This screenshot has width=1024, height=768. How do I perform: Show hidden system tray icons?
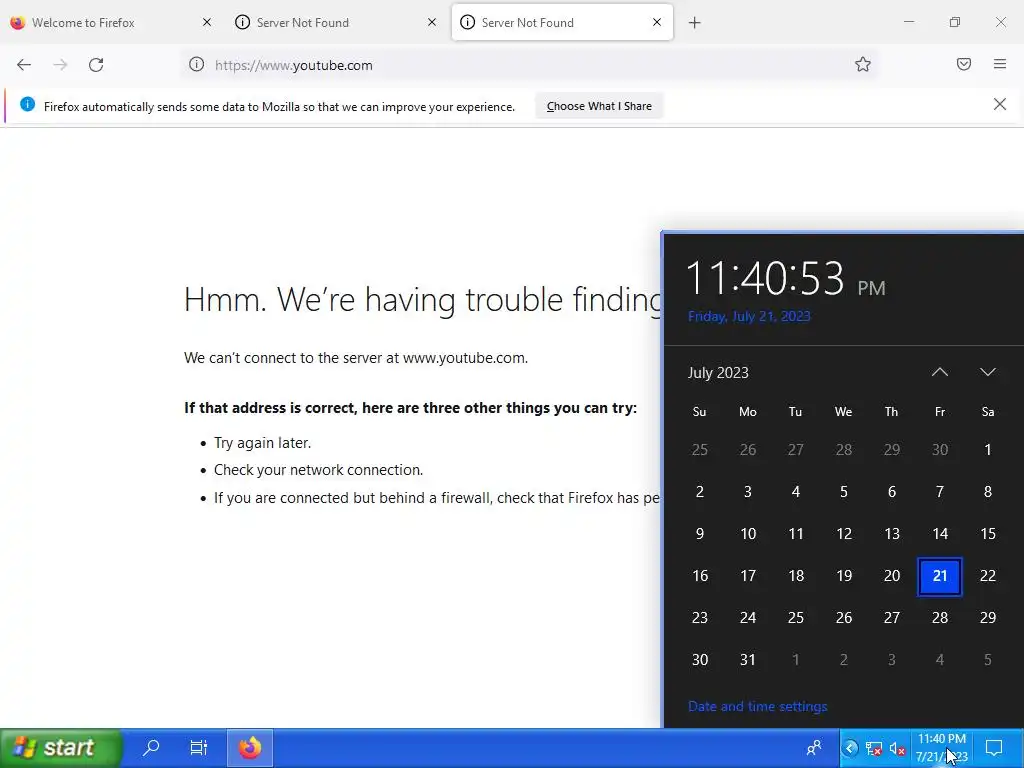850,748
